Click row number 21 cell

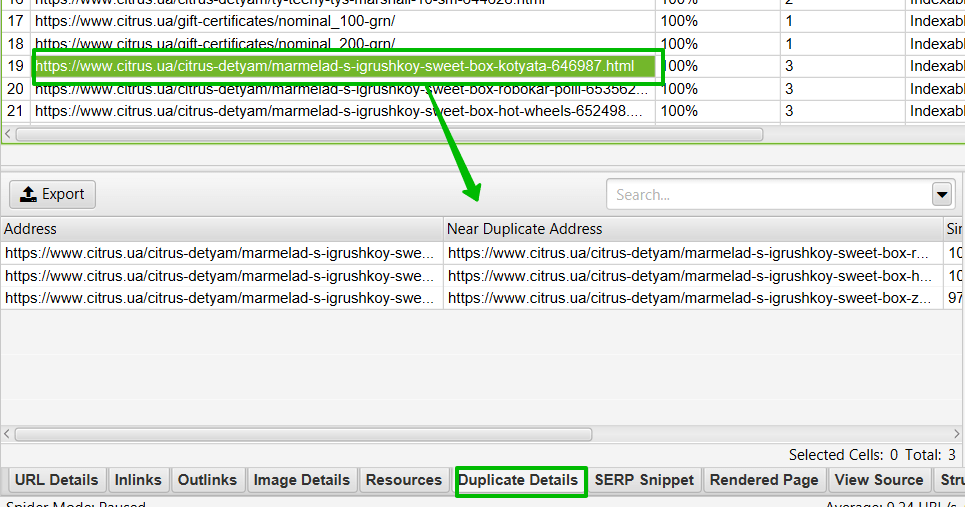(15, 111)
